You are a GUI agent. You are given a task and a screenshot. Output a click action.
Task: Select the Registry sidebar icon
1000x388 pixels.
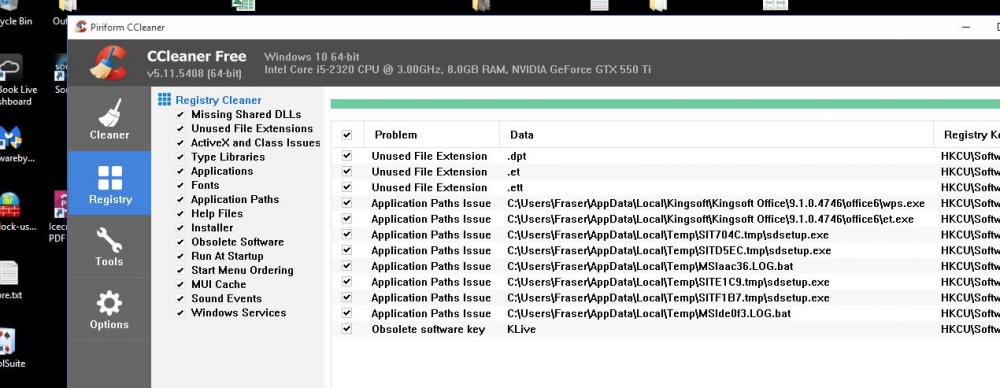110,178
